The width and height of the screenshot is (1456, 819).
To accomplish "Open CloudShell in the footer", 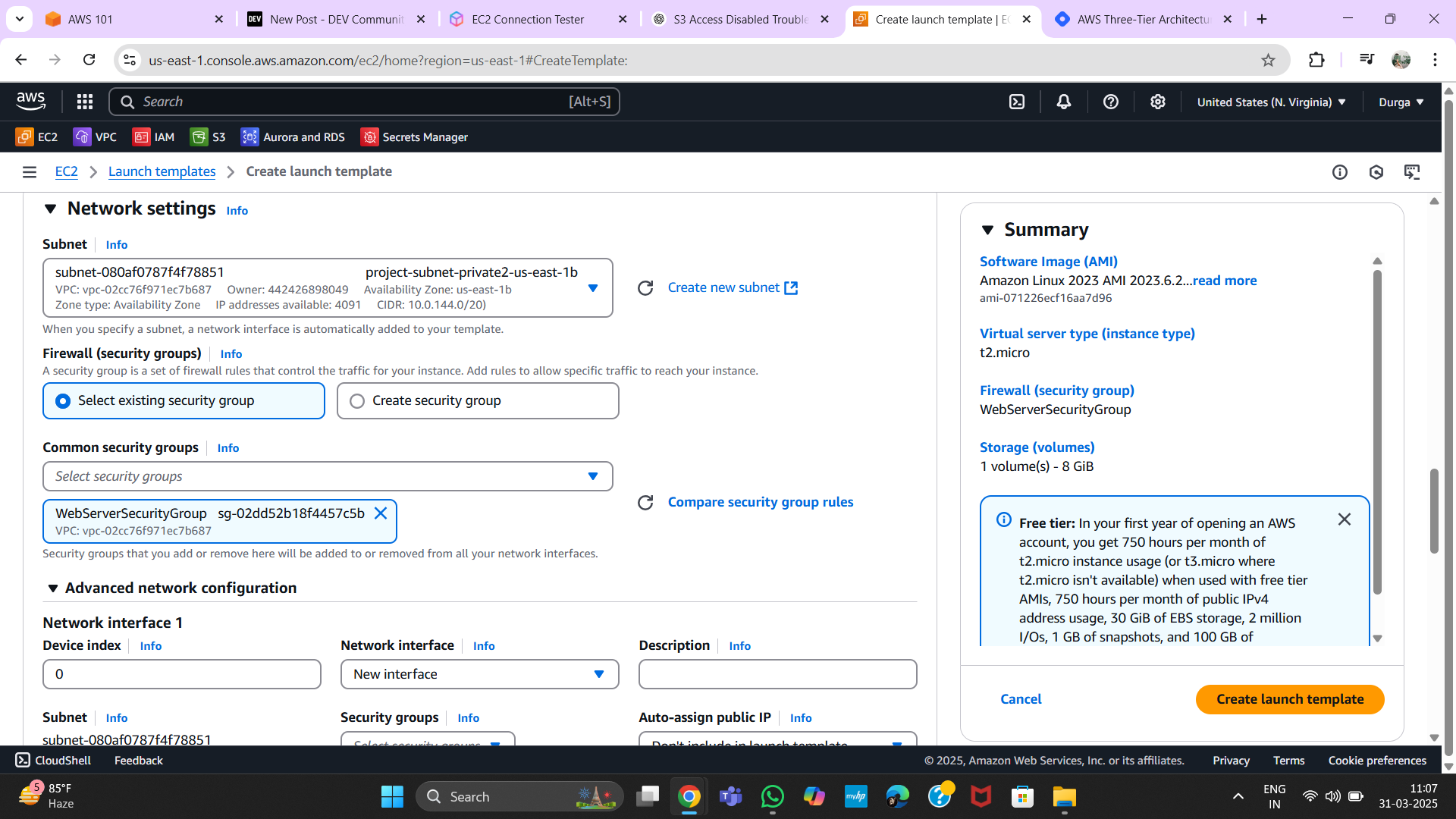I will 53,761.
